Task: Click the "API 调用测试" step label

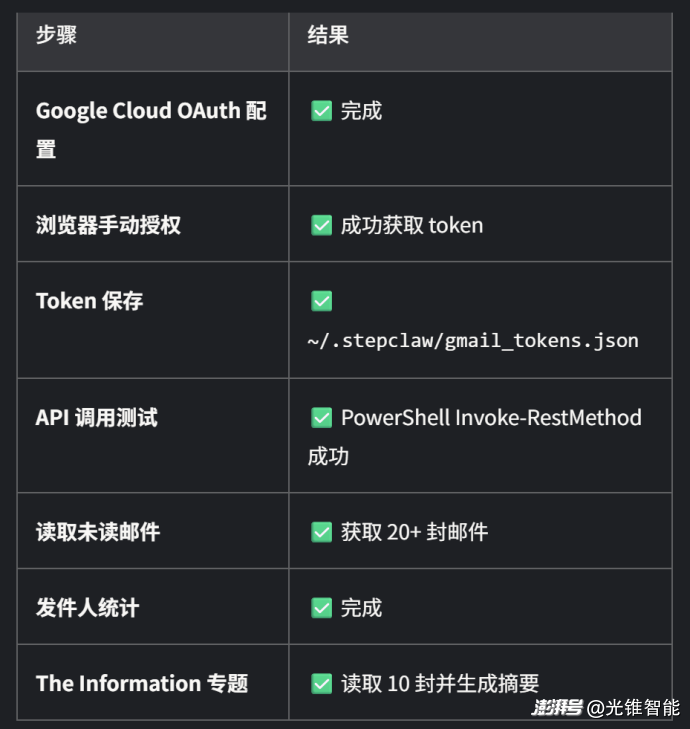Action: pos(96,417)
